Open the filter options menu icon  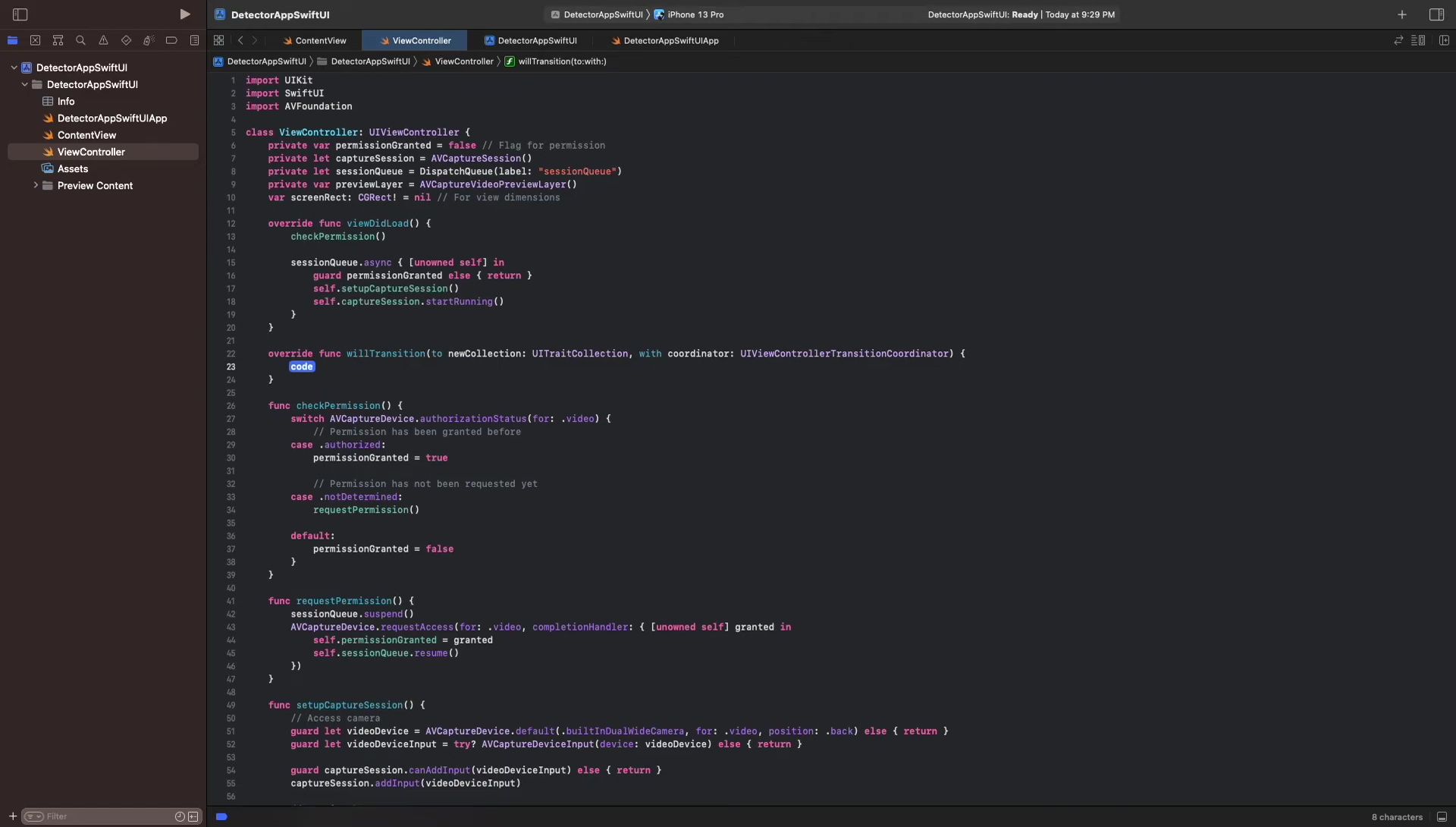tap(33, 816)
